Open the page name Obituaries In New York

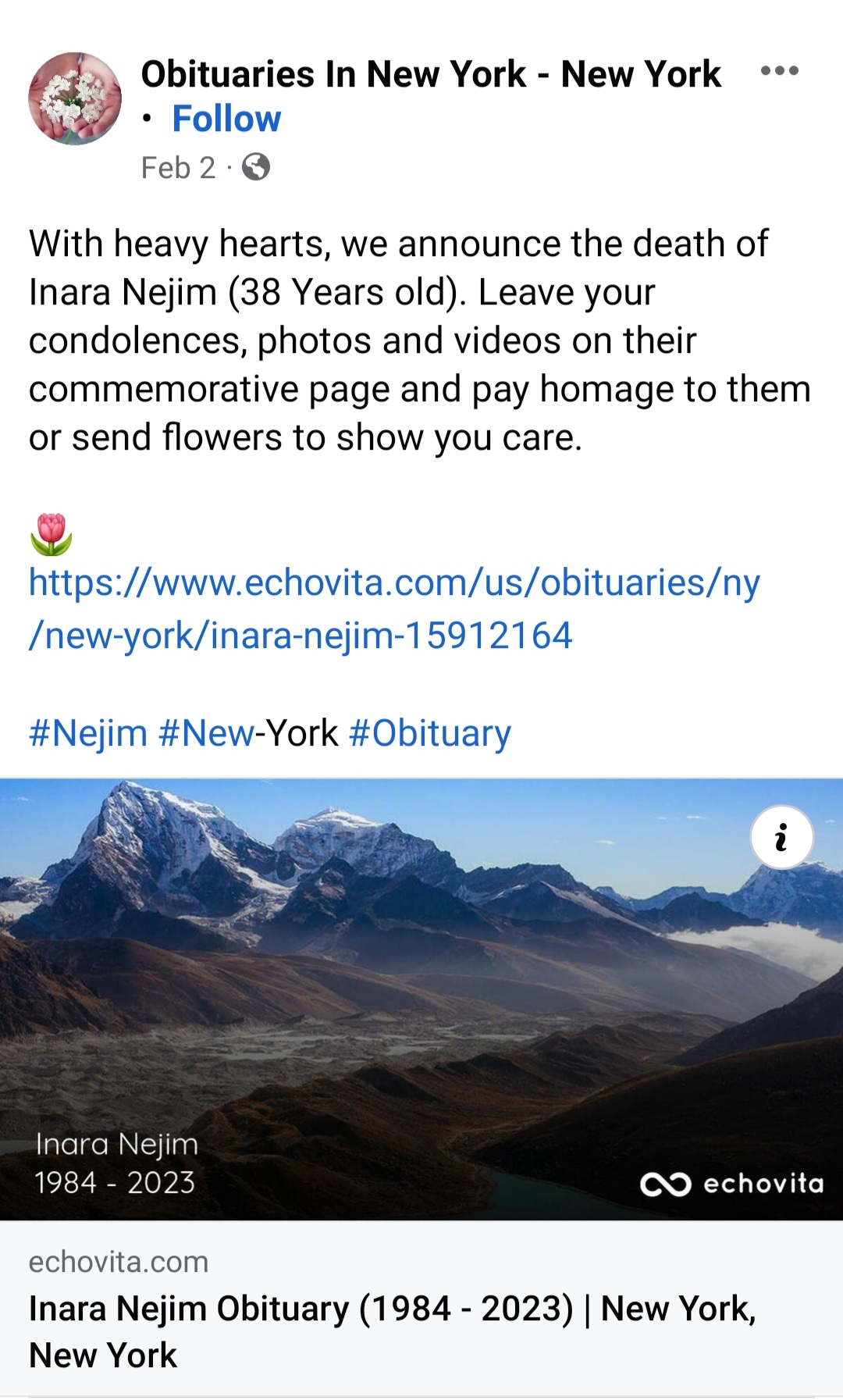tap(431, 74)
